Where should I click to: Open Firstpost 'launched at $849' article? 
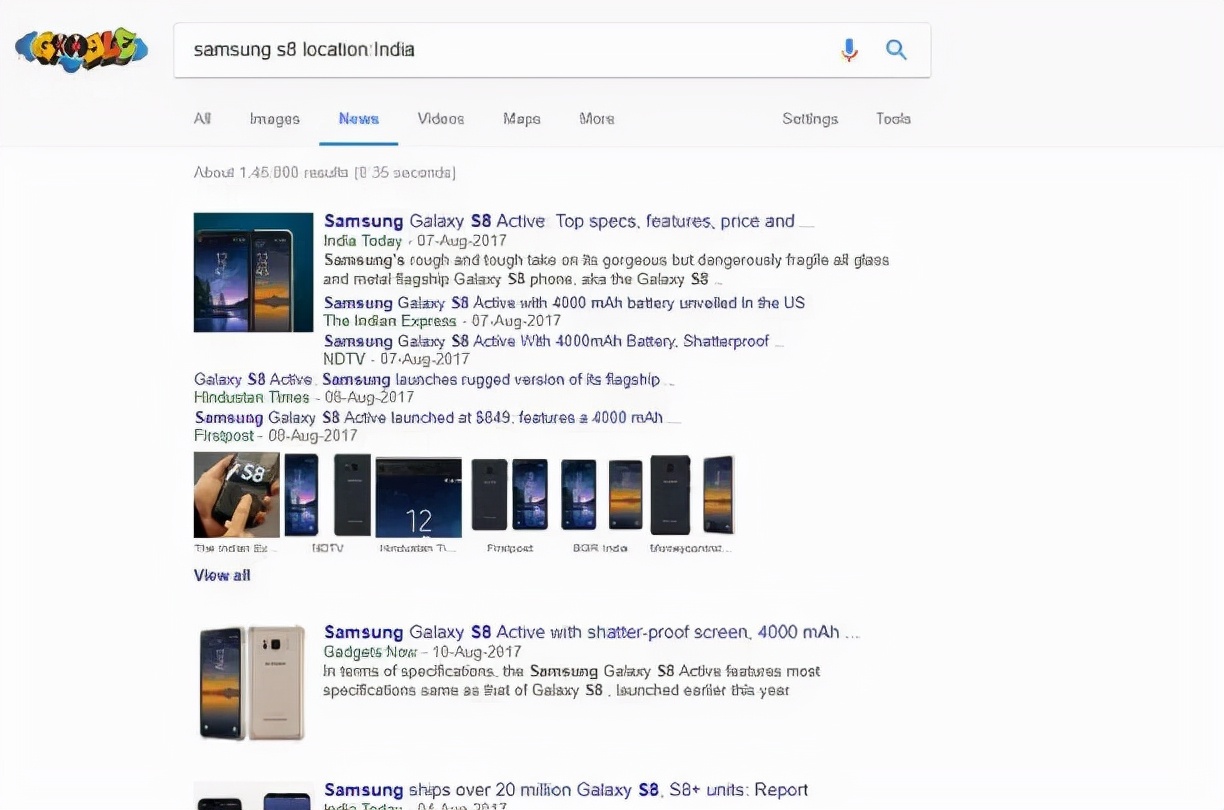pyautogui.click(x=437, y=417)
